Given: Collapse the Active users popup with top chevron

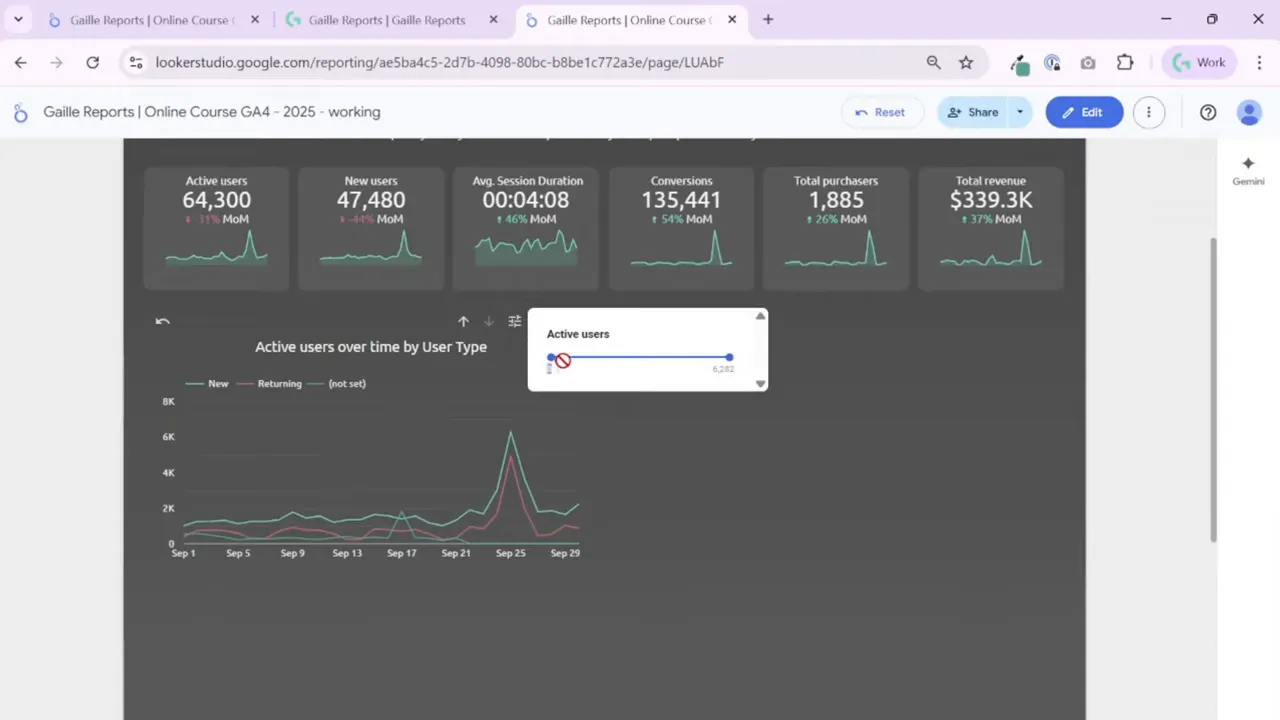Looking at the screenshot, I should coord(760,316).
